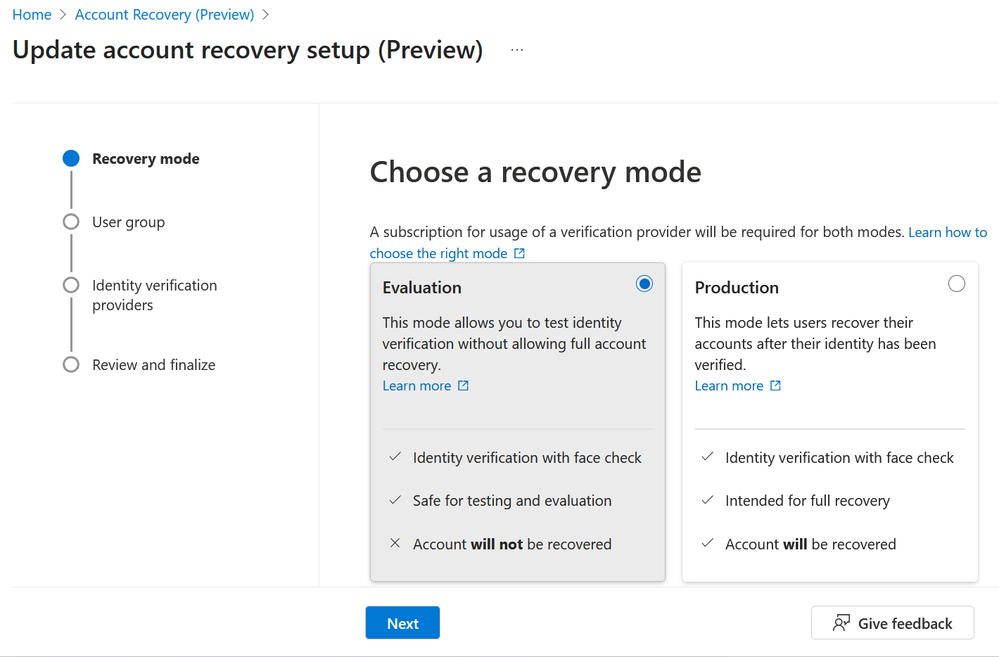
Task: Click external link icon after 'choose the right mode'
Action: click(519, 253)
